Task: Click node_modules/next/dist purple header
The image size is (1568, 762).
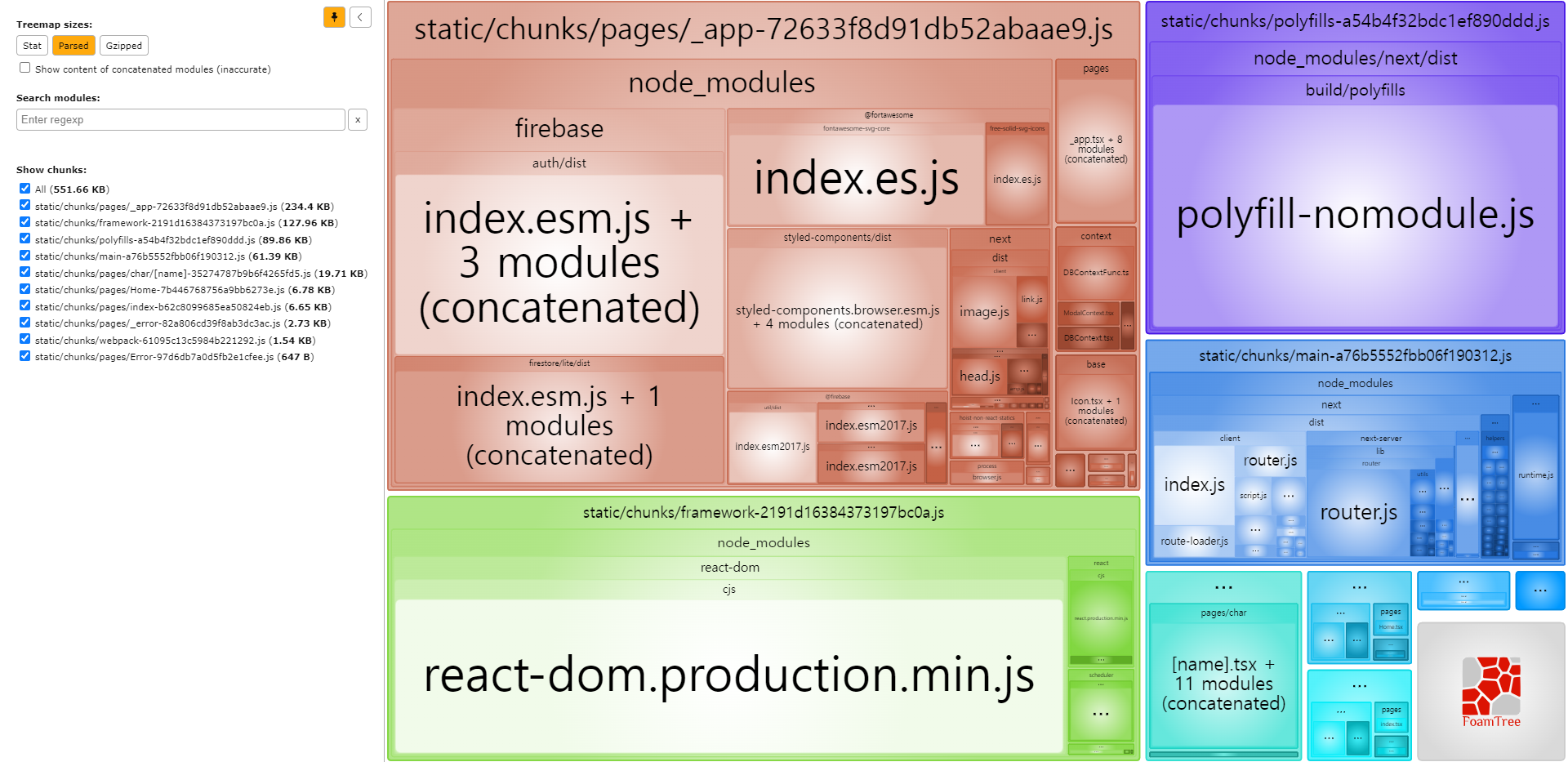Action: [1355, 58]
